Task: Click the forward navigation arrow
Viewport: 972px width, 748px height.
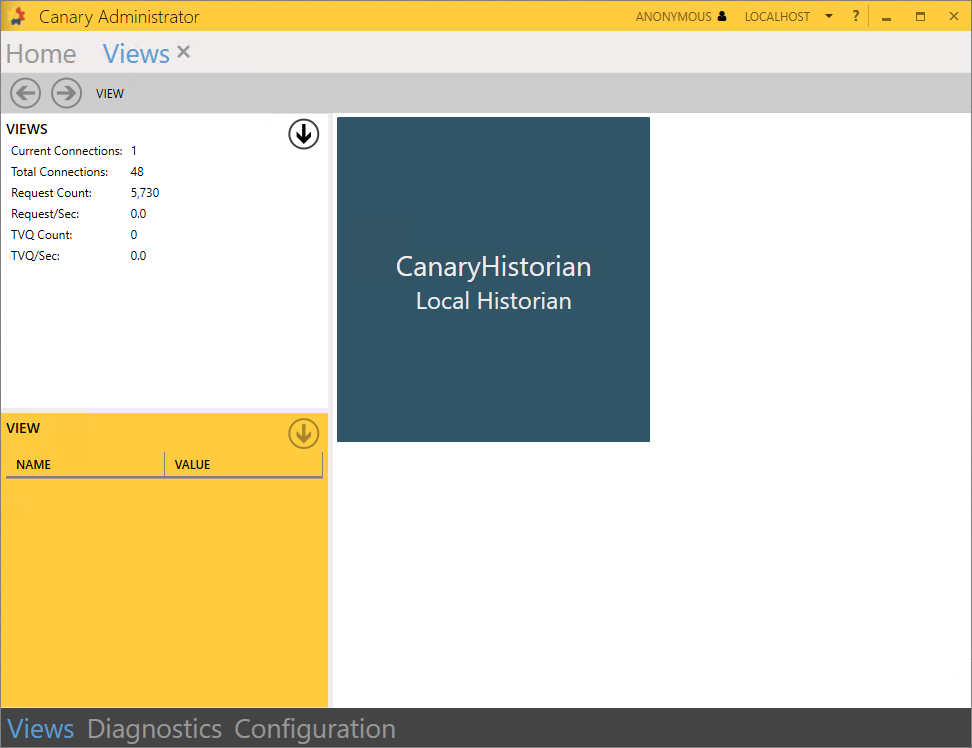Action: coord(66,93)
